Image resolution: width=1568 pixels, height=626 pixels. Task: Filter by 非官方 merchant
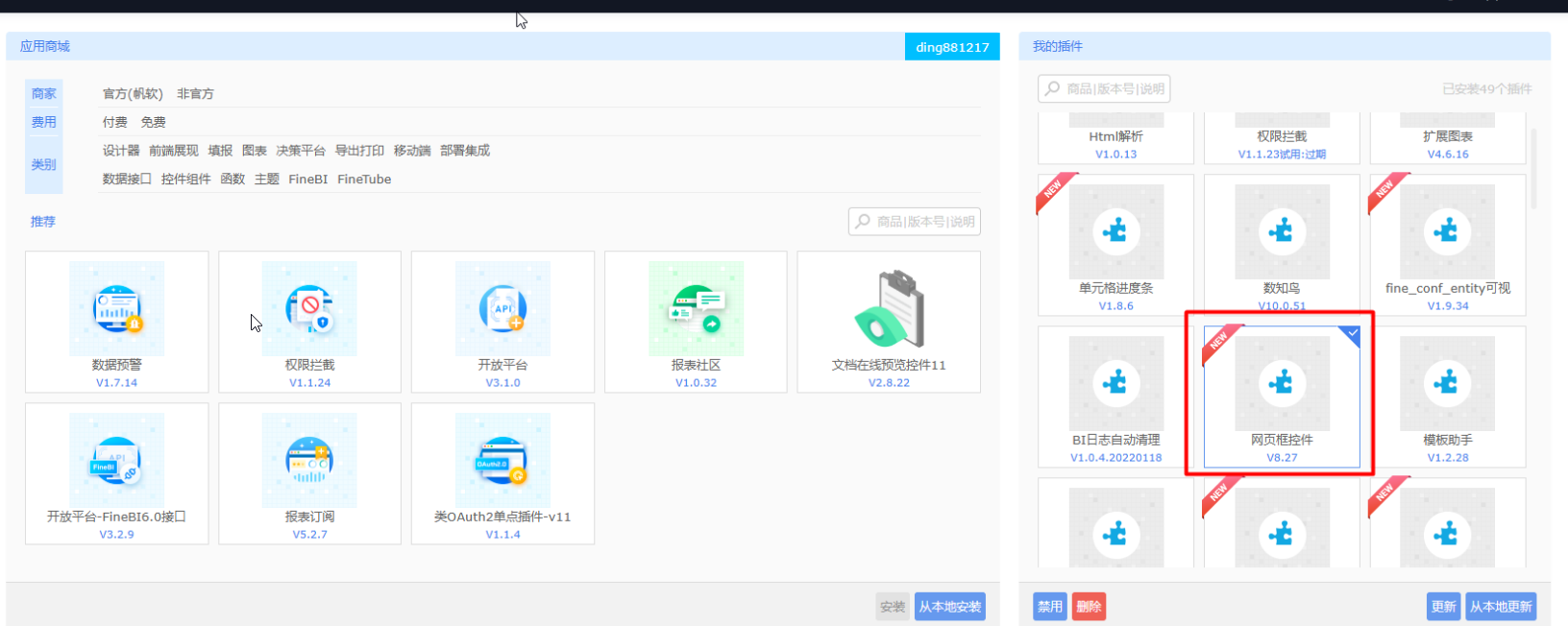click(x=195, y=94)
